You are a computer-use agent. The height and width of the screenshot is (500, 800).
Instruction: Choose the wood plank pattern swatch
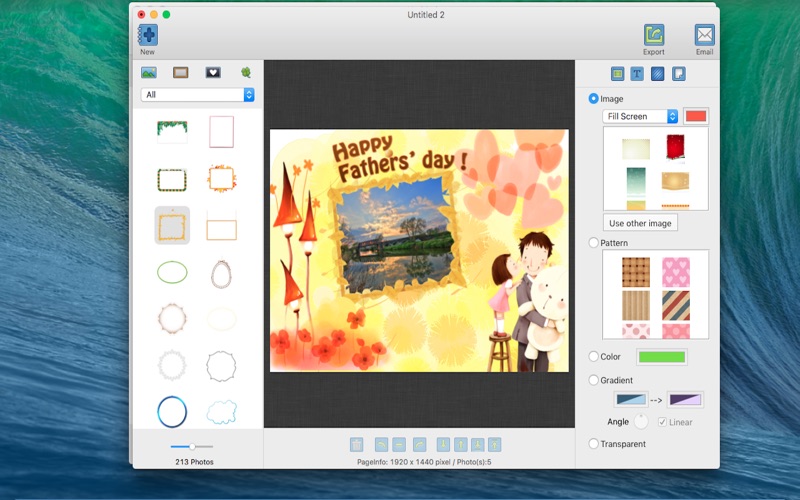[636, 306]
